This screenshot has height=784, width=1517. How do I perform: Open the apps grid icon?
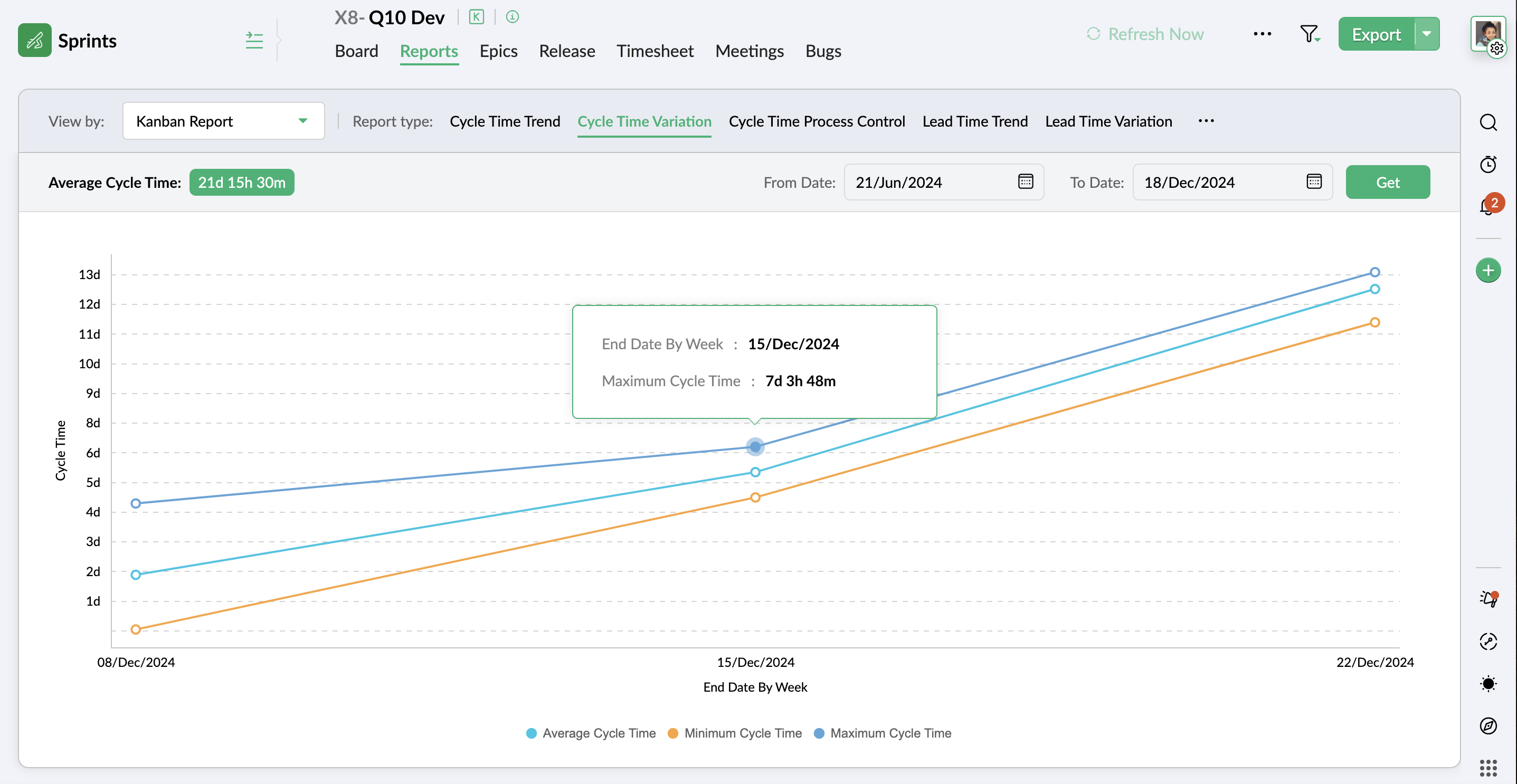[1488, 768]
